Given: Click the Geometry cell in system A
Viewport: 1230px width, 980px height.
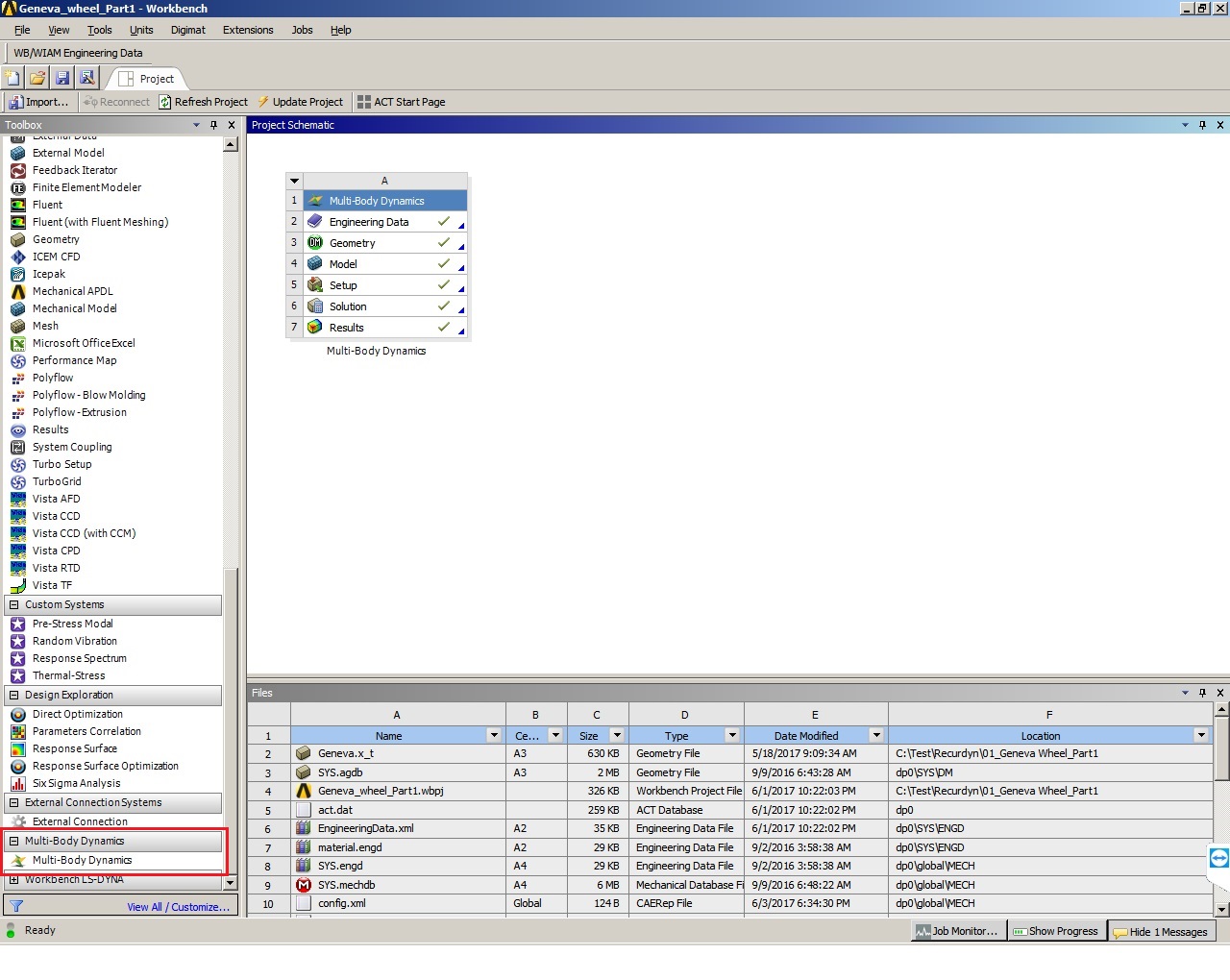Looking at the screenshot, I should pos(384,243).
